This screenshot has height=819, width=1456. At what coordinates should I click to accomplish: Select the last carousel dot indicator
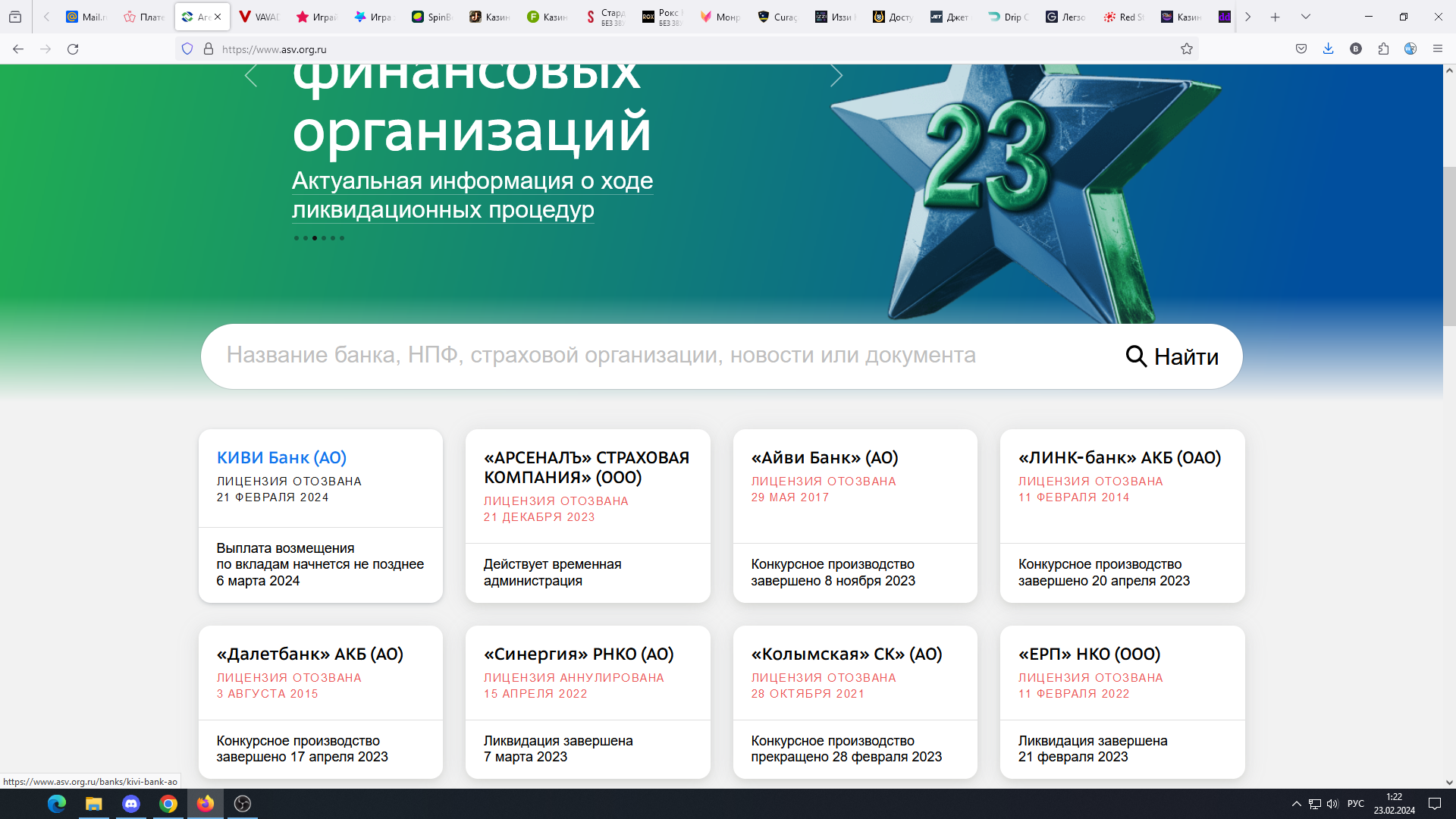[342, 238]
